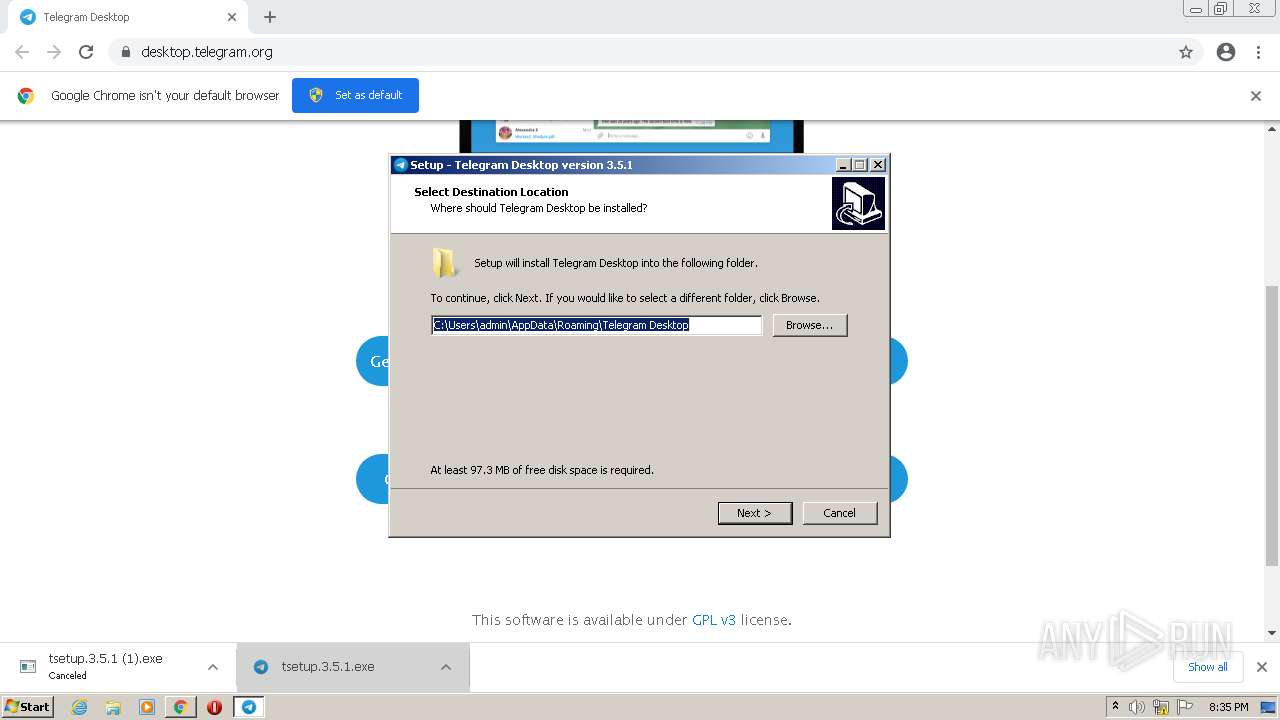Image resolution: width=1280 pixels, height=720 pixels.
Task: Open Action Center flag icon
Action: tap(1185, 707)
